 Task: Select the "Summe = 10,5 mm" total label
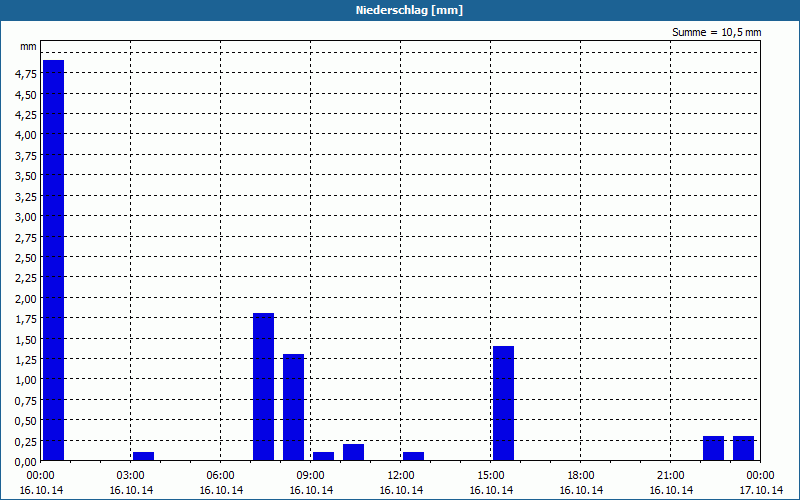coord(716,33)
